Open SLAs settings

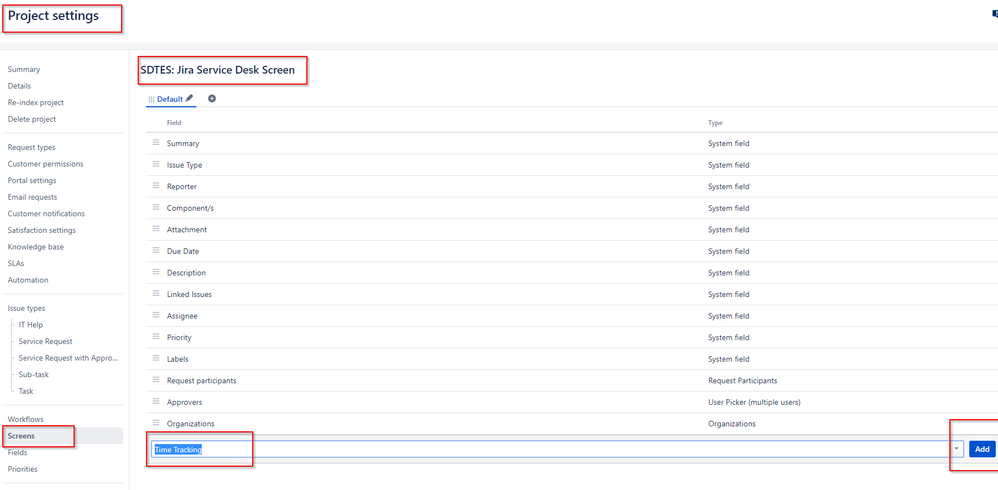16,263
